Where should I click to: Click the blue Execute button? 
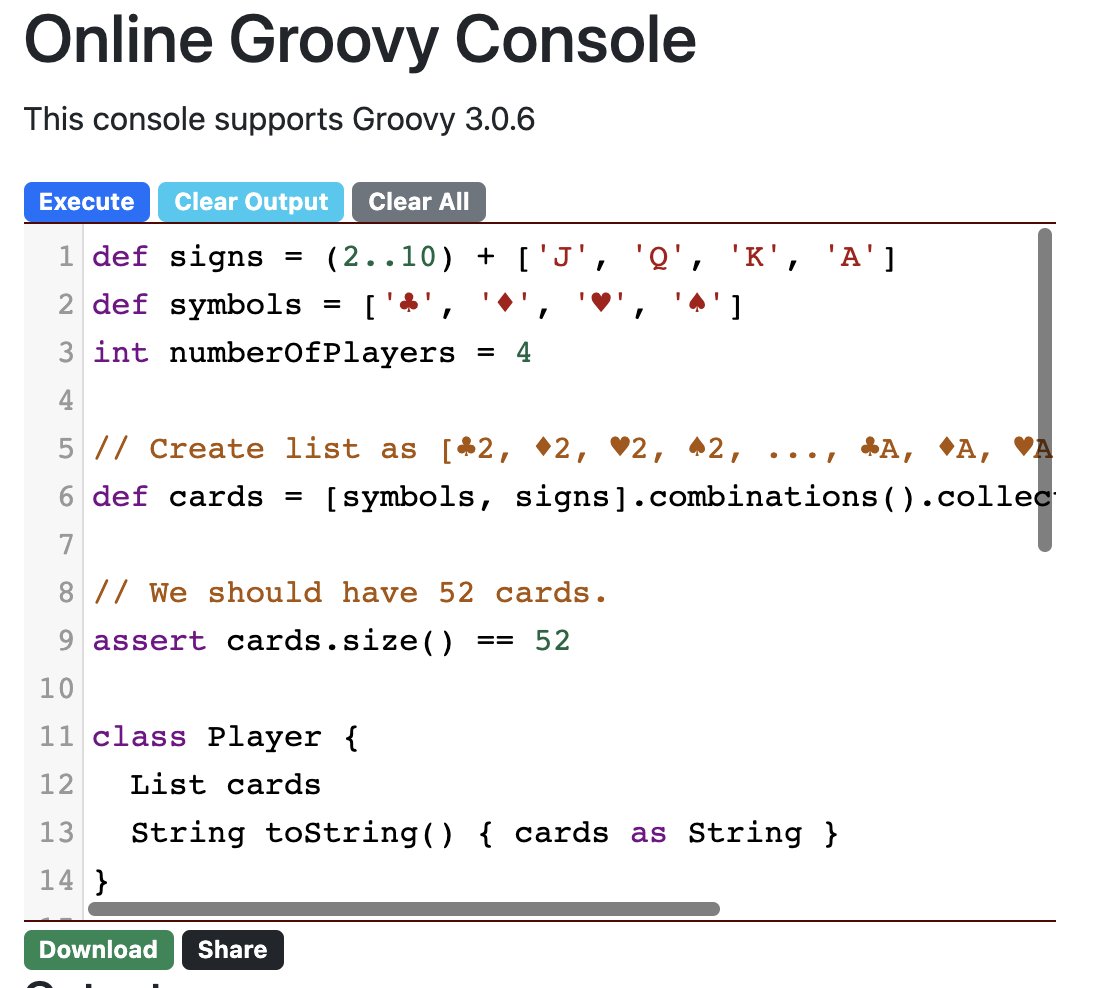point(87,202)
